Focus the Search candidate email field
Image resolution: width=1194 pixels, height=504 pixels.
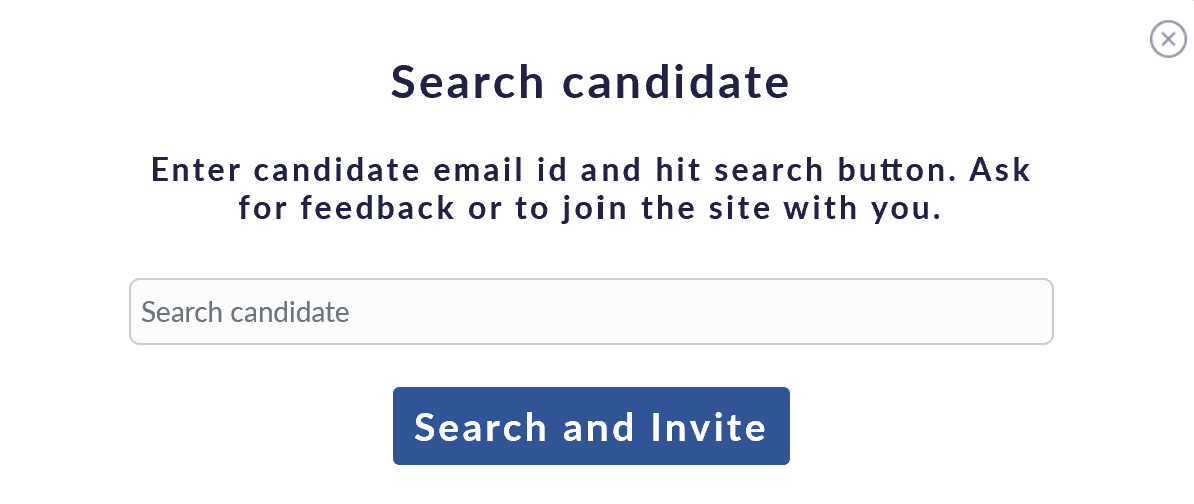[x=591, y=312]
